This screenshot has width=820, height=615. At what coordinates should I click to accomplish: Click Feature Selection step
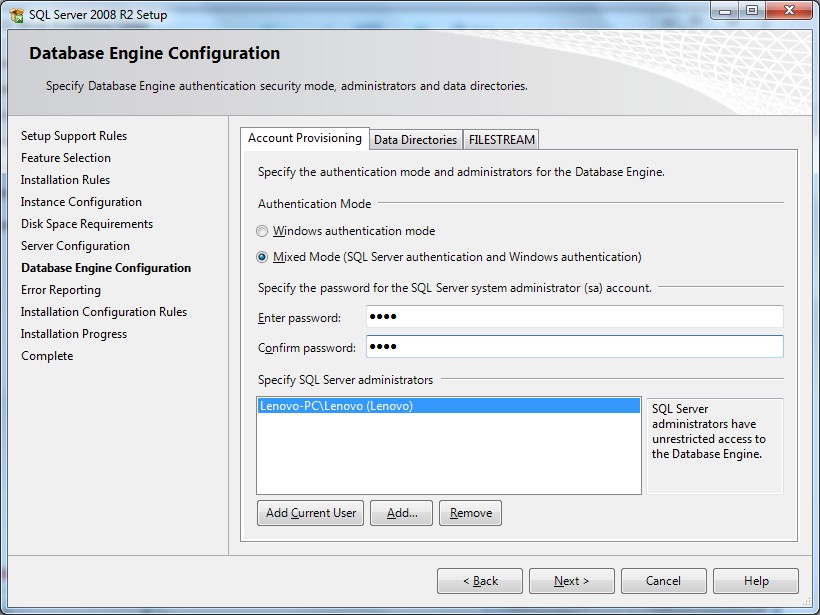pyautogui.click(x=66, y=158)
